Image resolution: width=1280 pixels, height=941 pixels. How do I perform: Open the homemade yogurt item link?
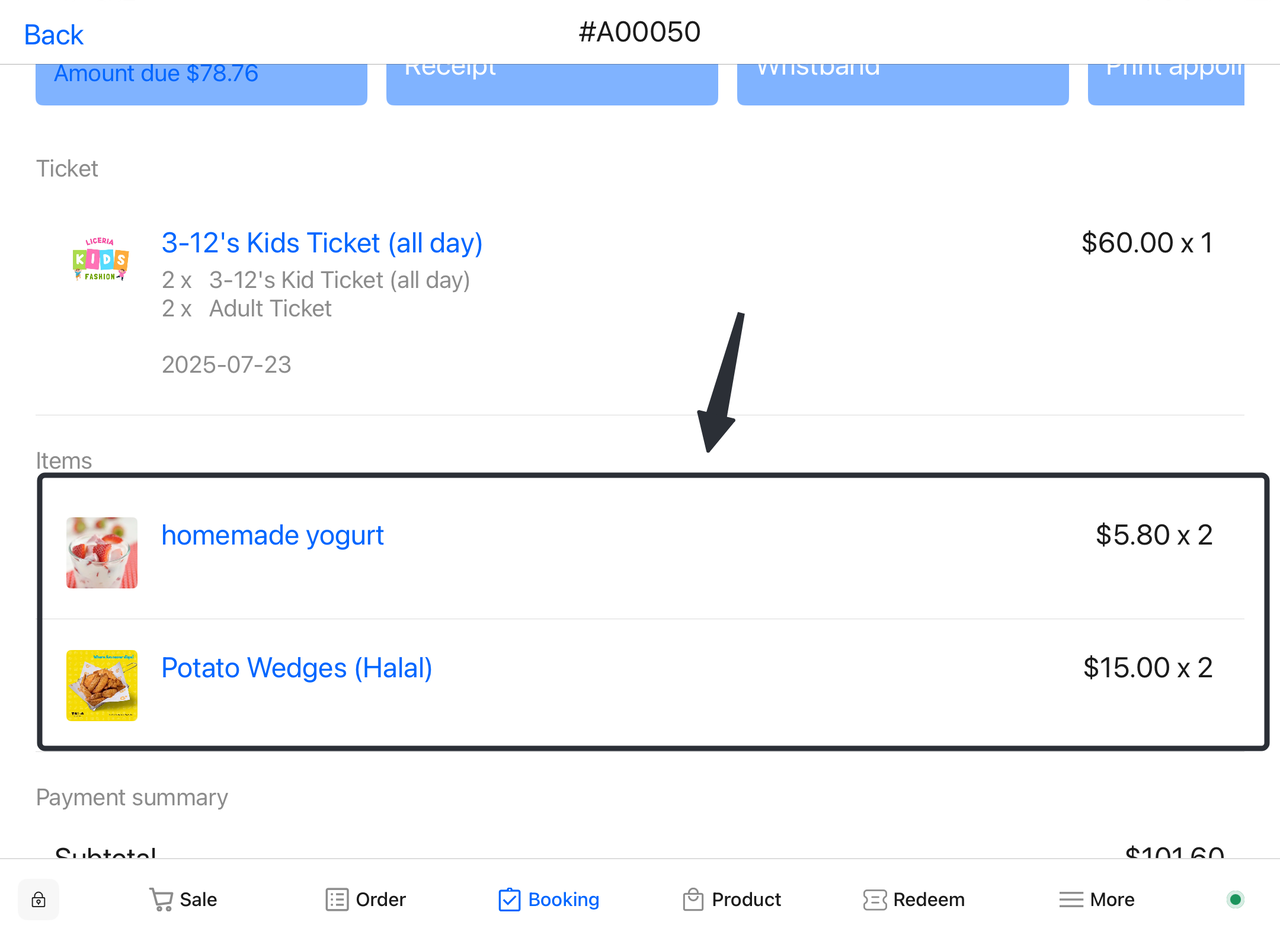pos(273,535)
